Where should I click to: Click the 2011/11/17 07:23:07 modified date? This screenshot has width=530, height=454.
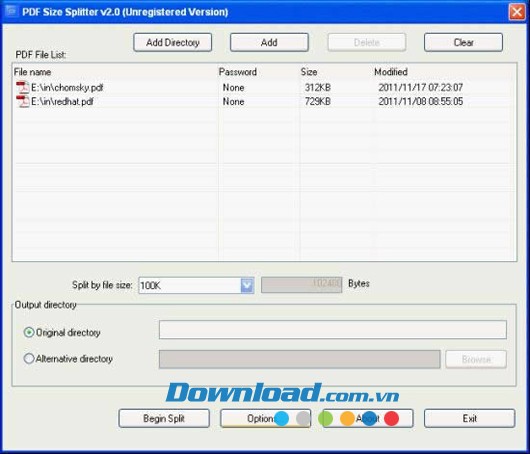[420, 88]
